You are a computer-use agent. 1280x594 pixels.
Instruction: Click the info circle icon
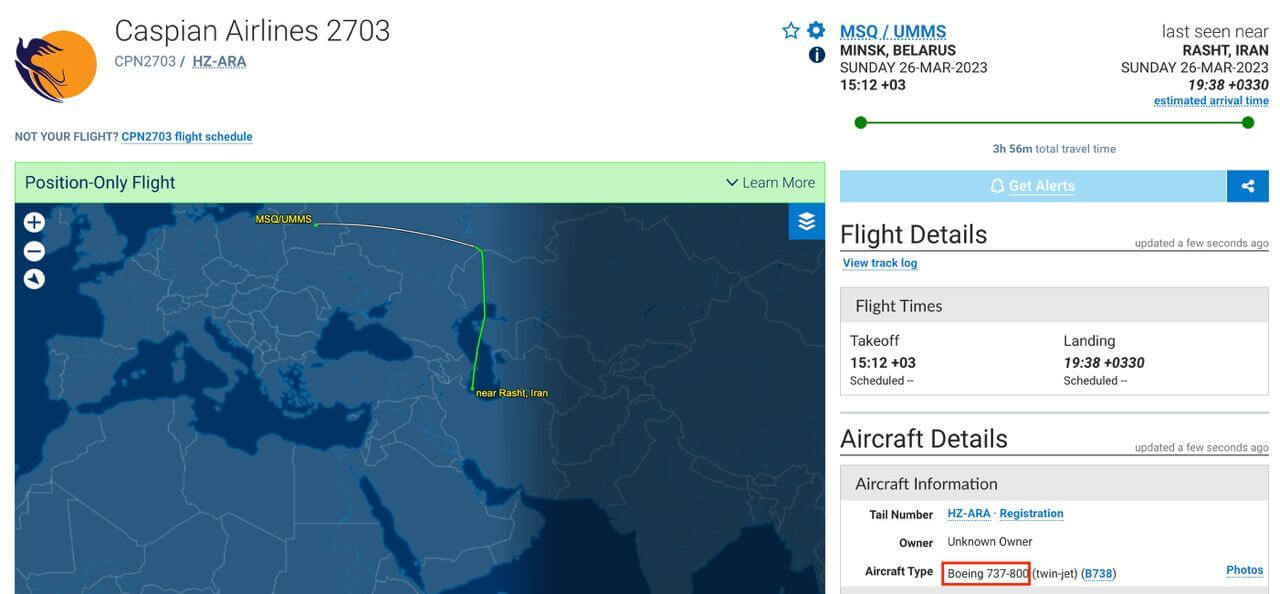point(816,55)
